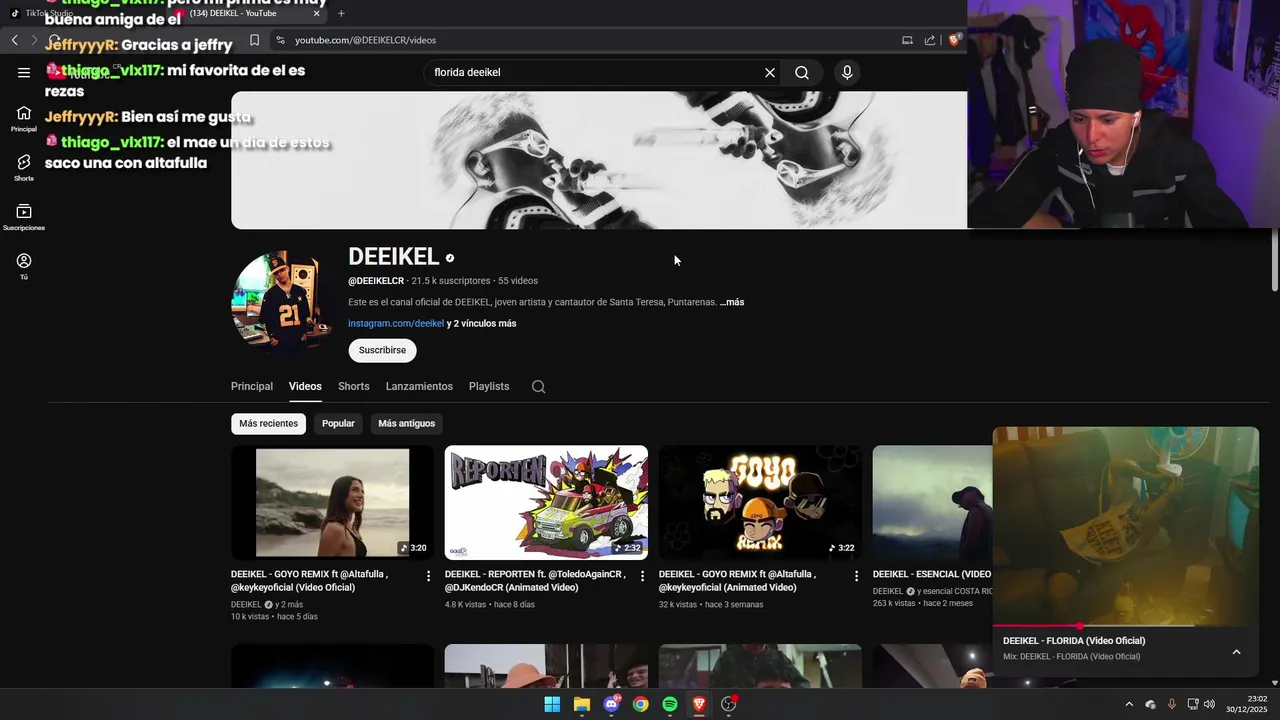Open GOYO REMIX Animated Video thumbnail
The height and width of the screenshot is (720, 1280).
pos(760,502)
